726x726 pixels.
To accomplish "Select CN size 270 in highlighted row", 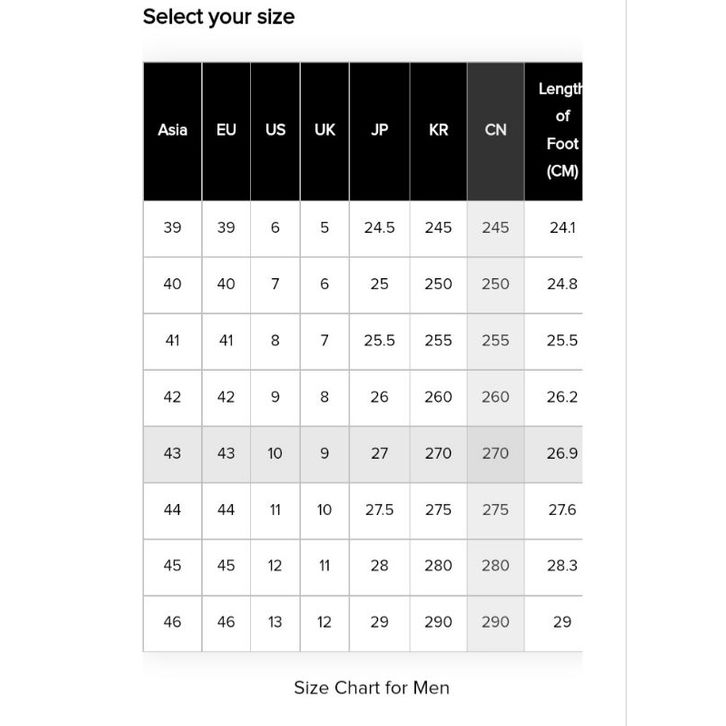I will 495,453.
